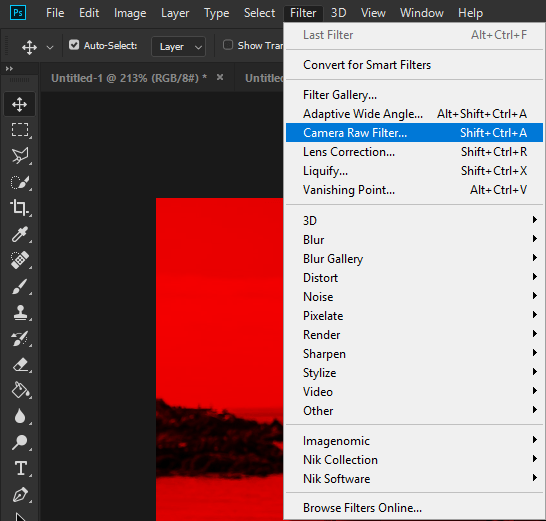
Task: Open the Layer auto-select dropdown
Action: 179,46
